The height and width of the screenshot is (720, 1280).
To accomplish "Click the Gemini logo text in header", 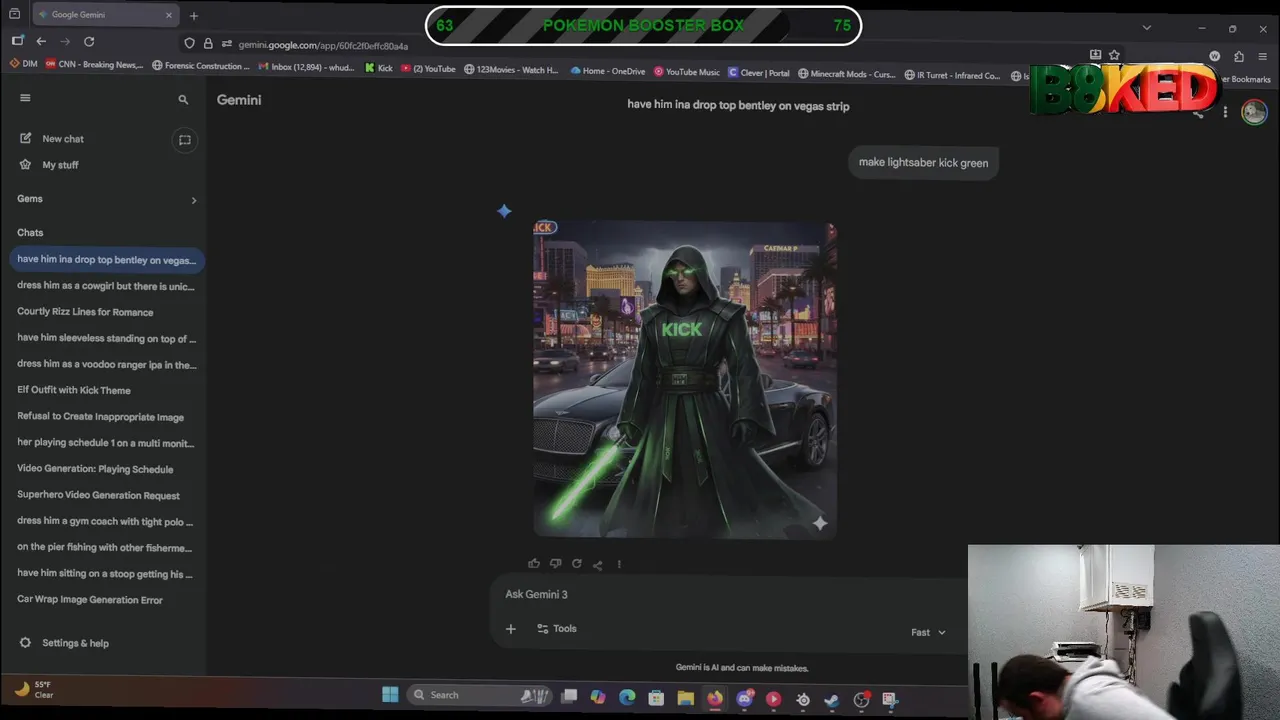I will tap(239, 100).
